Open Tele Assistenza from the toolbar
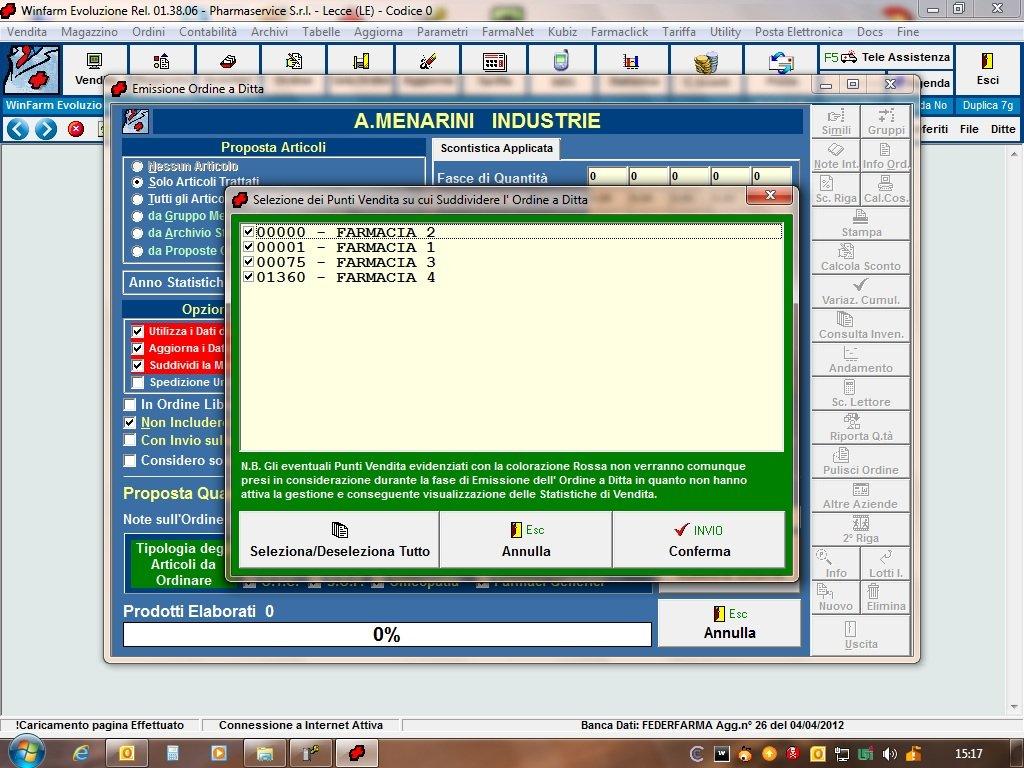Image resolution: width=1024 pixels, height=768 pixels. pyautogui.click(x=886, y=58)
